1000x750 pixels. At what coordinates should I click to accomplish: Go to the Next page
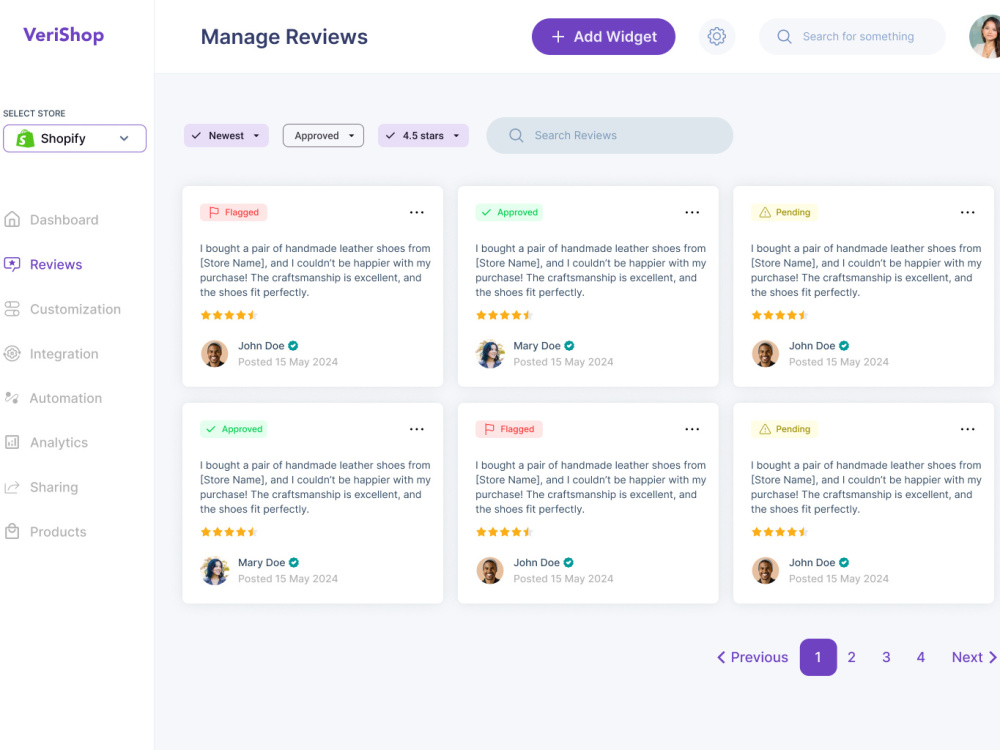coord(974,657)
